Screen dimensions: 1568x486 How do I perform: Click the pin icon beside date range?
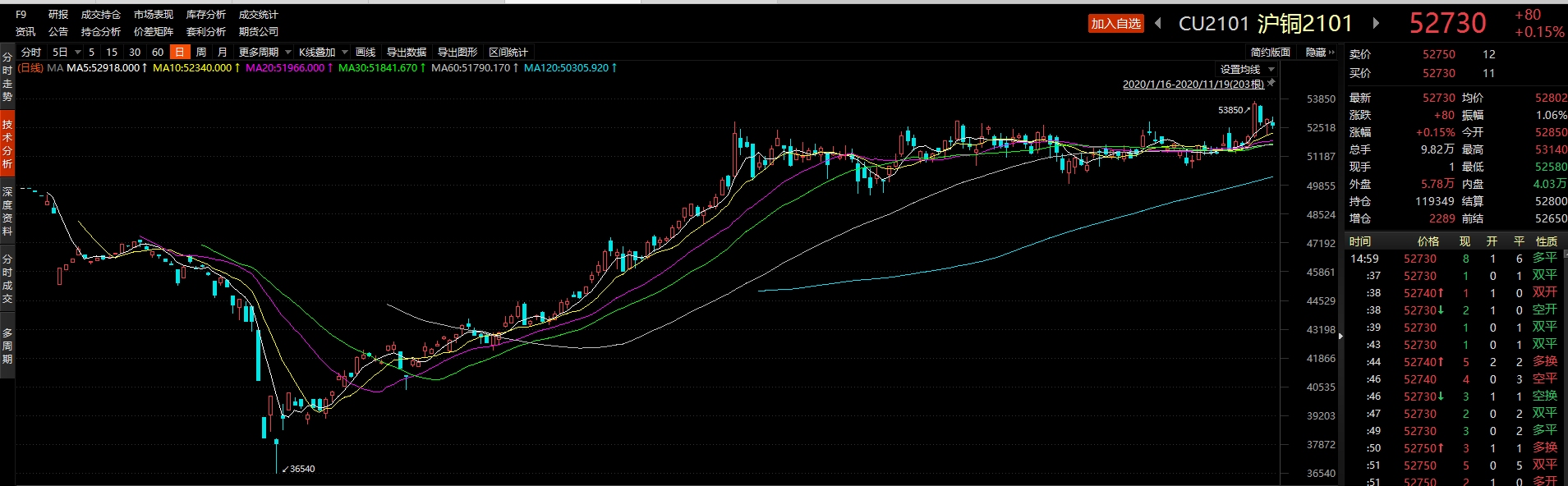(x=1271, y=83)
